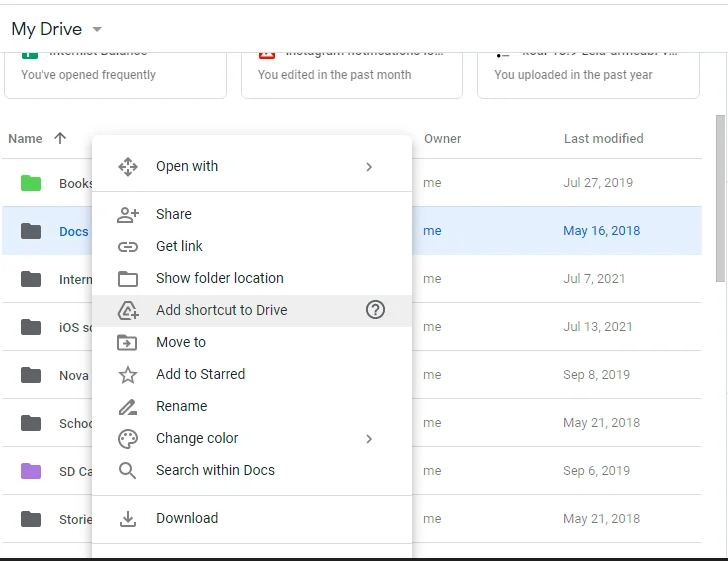
Task: Click the May 16, 2018 date
Action: (x=602, y=231)
